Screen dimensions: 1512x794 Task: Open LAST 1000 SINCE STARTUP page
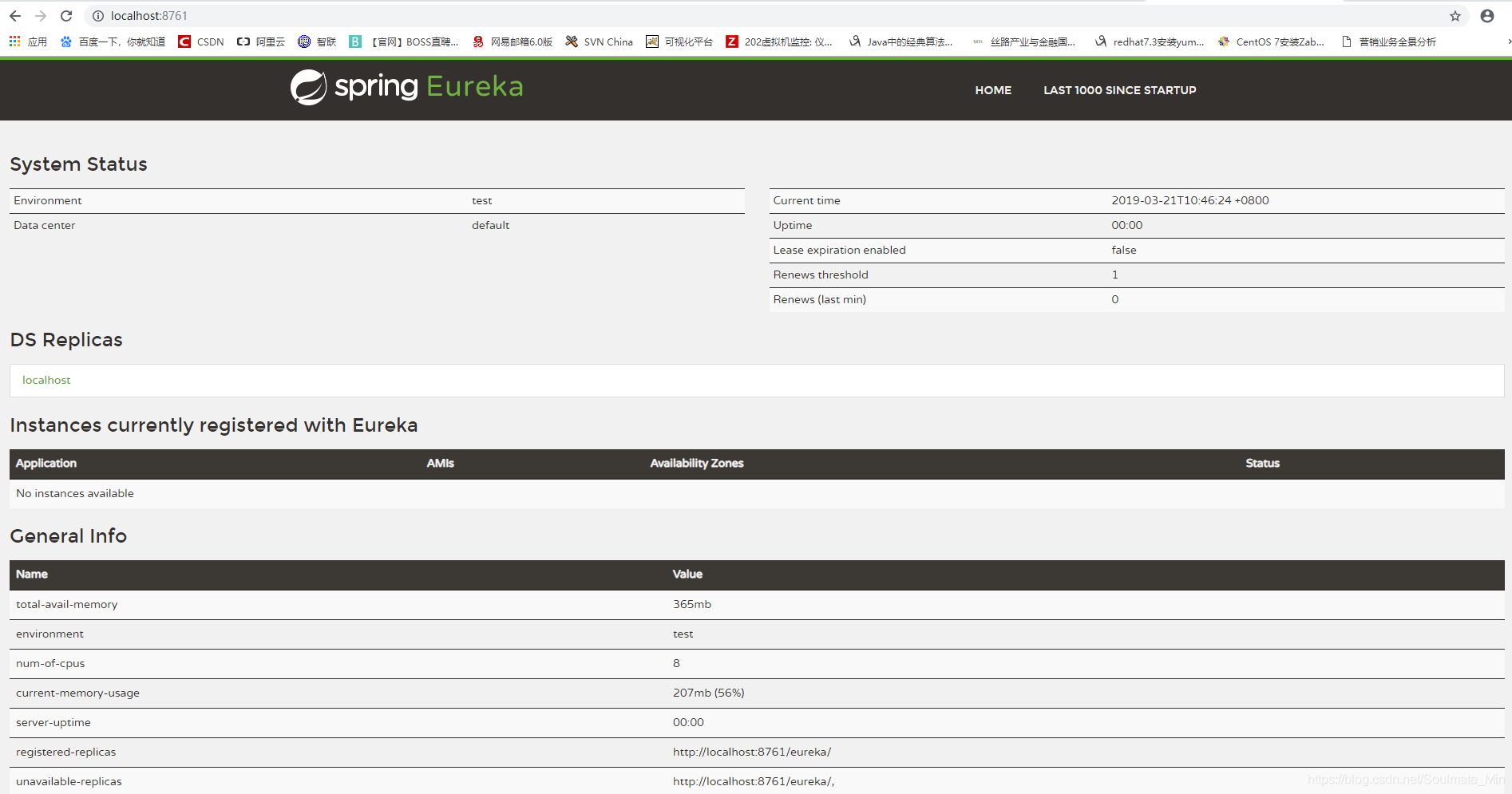click(1119, 90)
